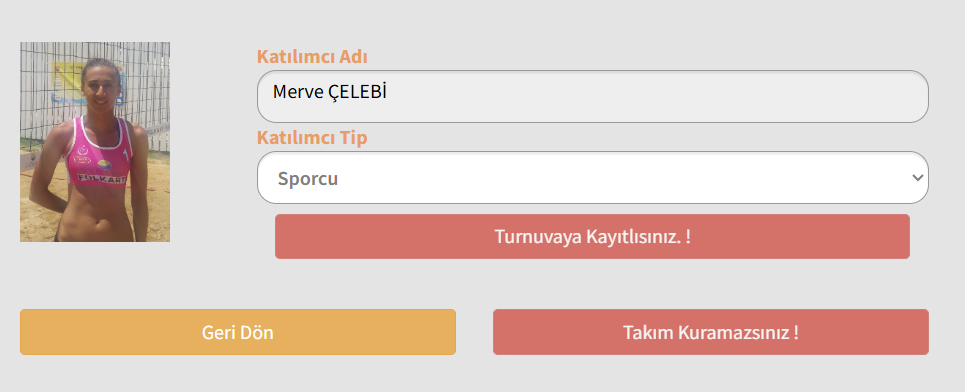Click the volleyball net in photo background
The height and width of the screenshot is (392, 965).
click(148, 92)
